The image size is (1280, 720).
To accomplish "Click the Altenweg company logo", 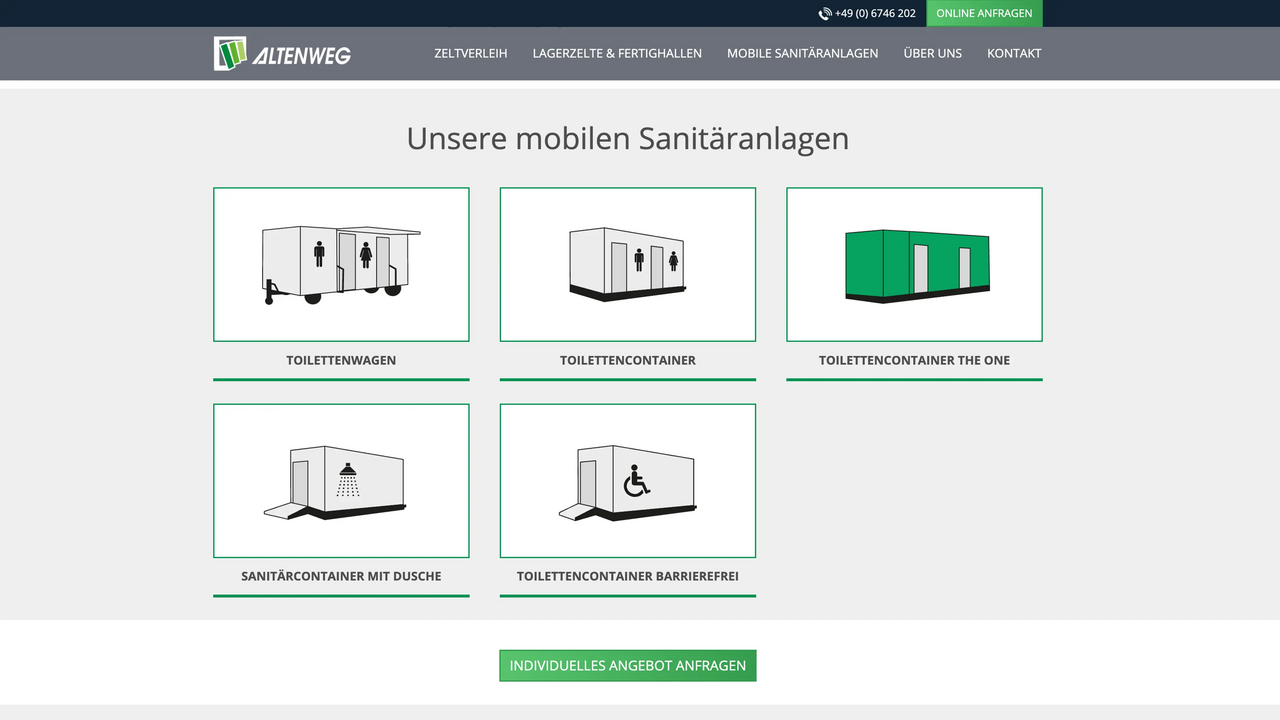I will tap(281, 53).
